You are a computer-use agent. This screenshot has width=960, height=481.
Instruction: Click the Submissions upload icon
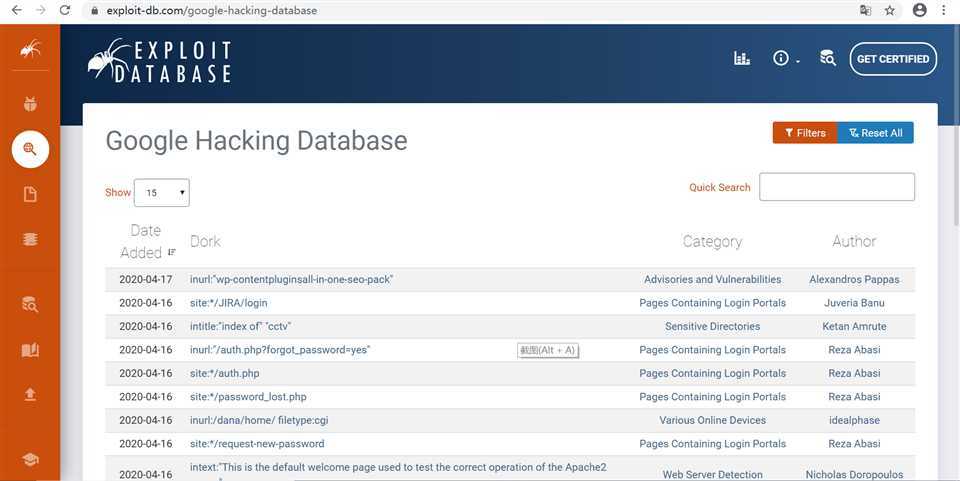point(30,394)
